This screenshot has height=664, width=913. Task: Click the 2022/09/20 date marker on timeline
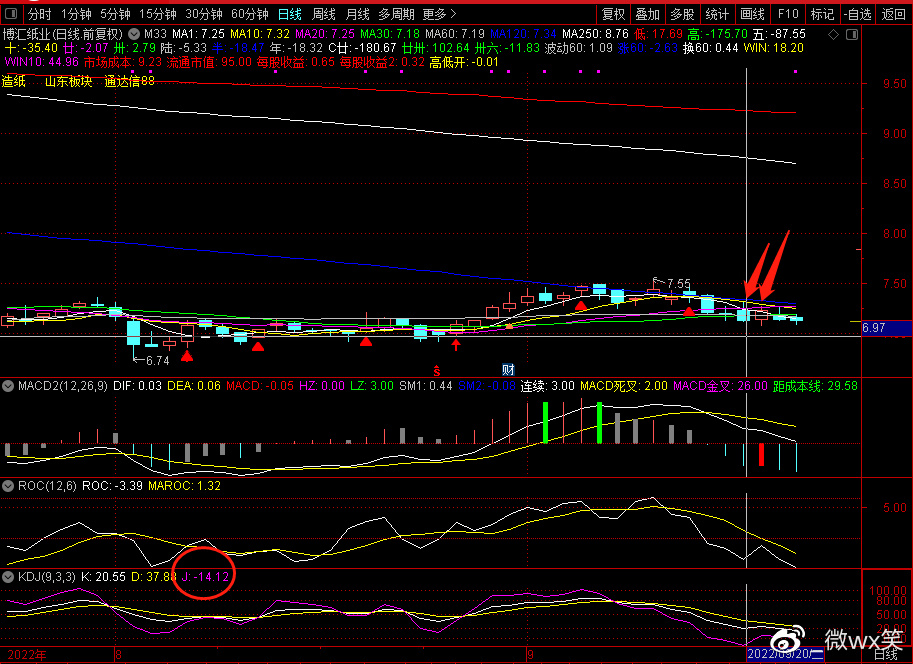coord(782,656)
